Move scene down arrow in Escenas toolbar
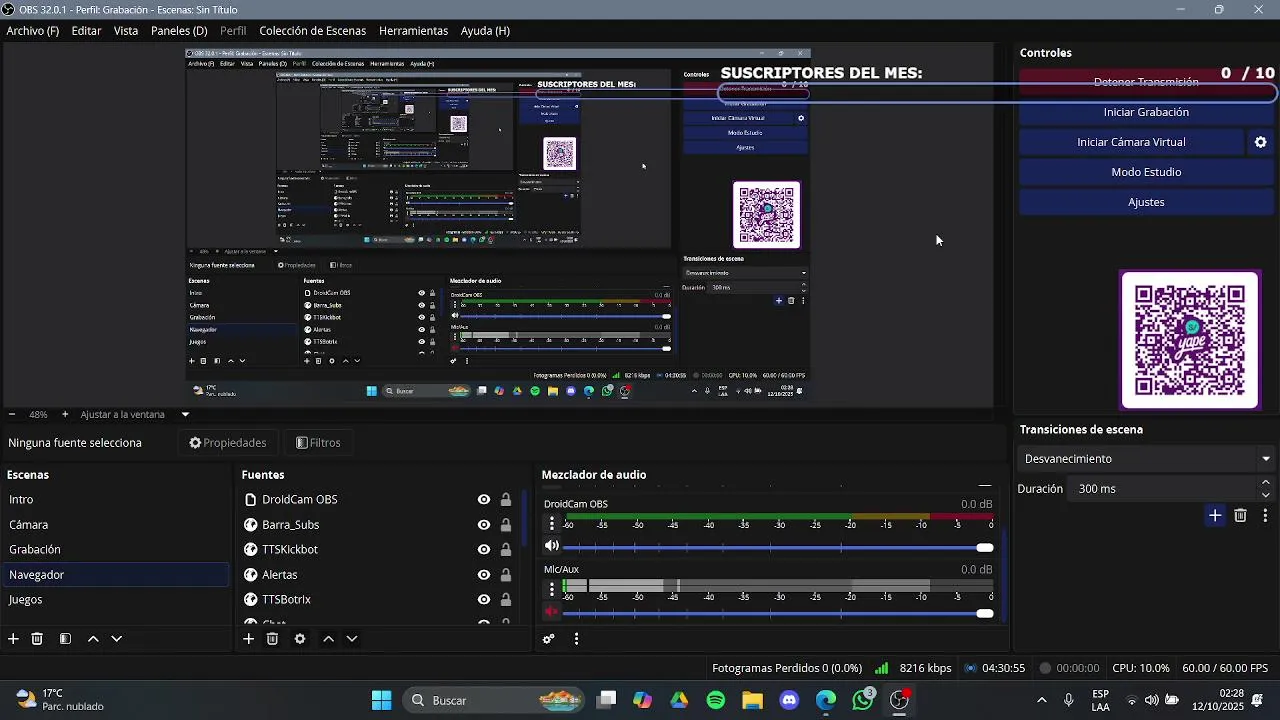The width and height of the screenshot is (1280, 720). [116, 639]
